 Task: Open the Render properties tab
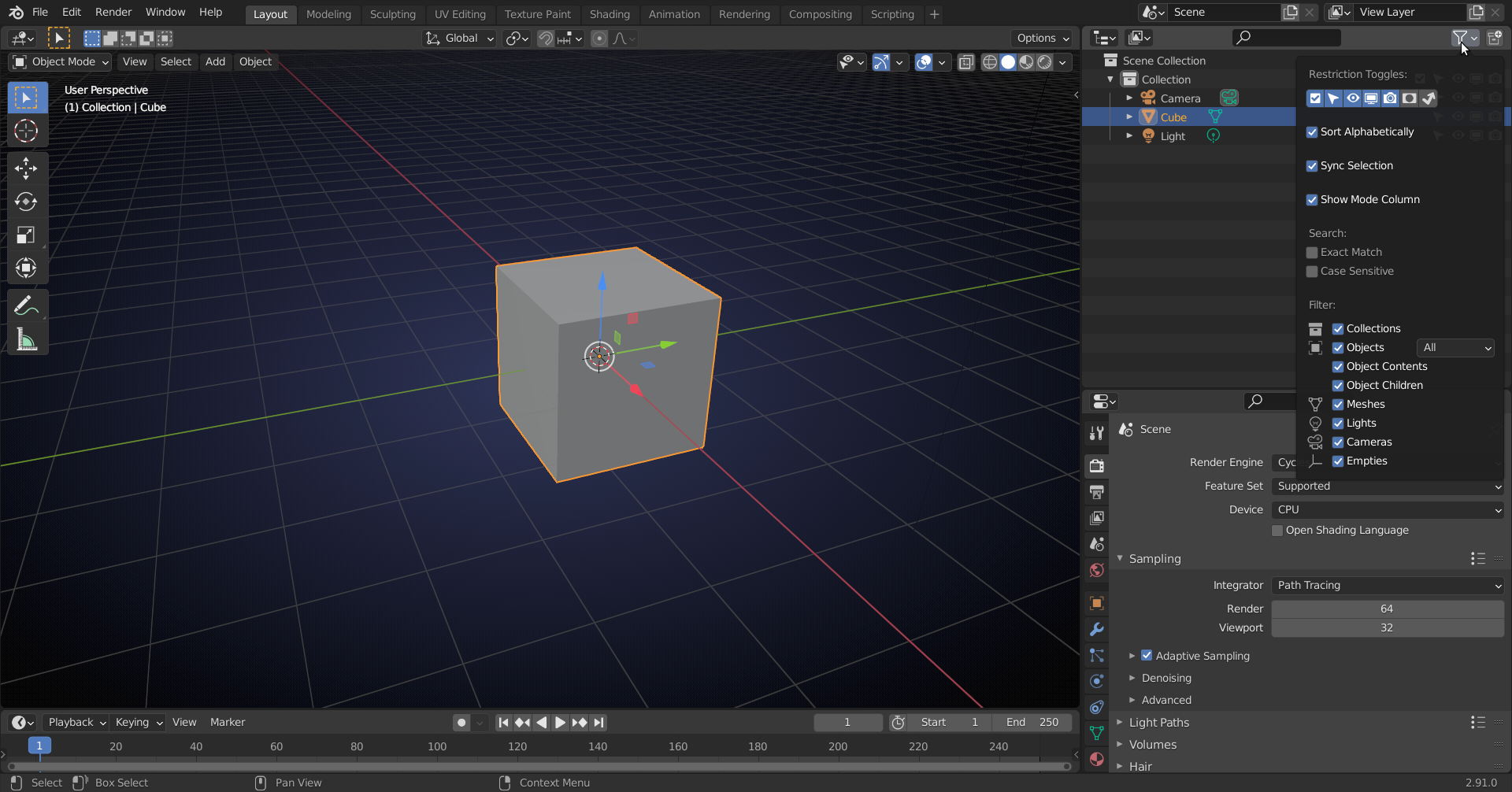(x=1096, y=466)
